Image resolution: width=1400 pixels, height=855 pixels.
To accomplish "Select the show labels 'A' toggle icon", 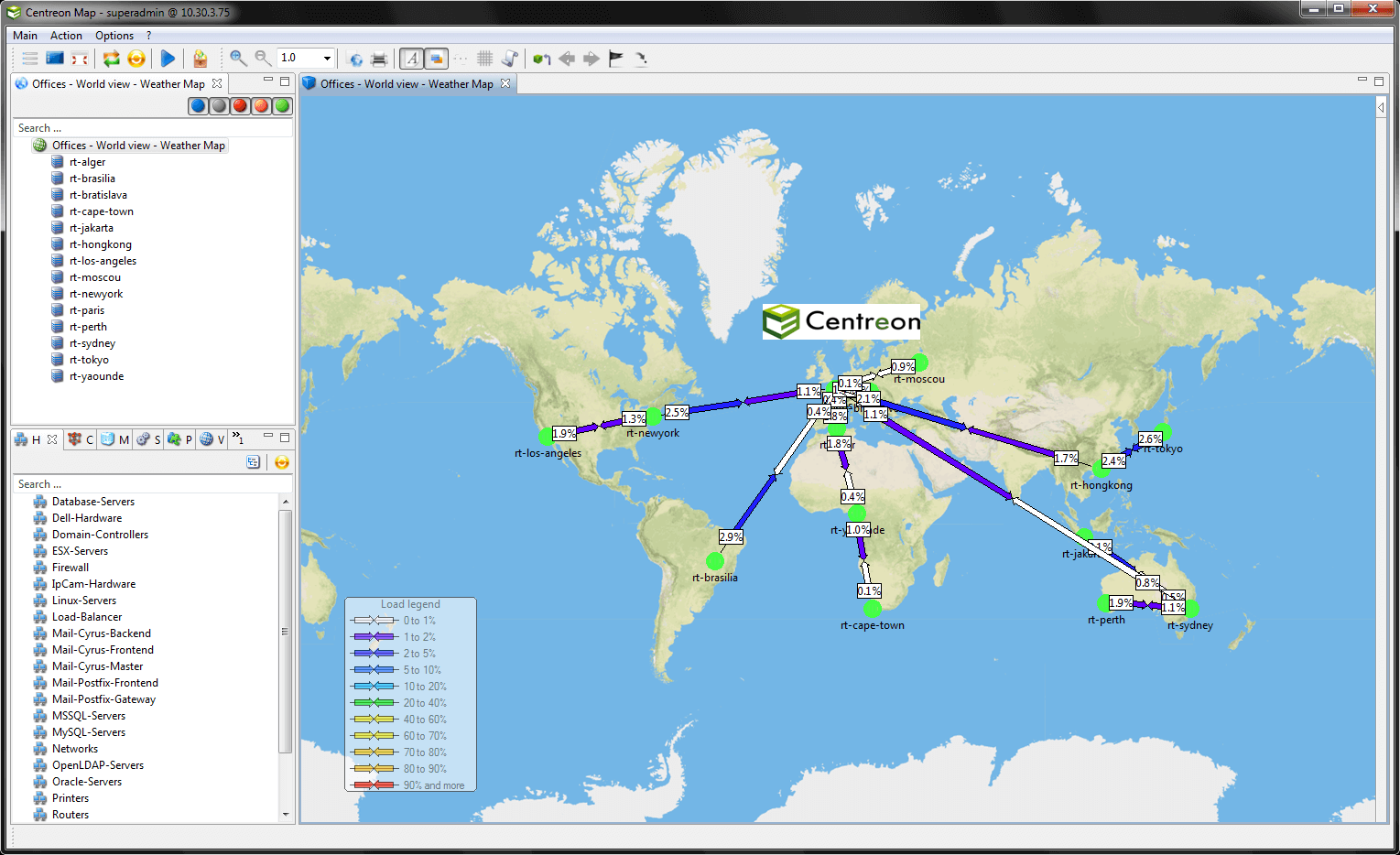I will 409,59.
